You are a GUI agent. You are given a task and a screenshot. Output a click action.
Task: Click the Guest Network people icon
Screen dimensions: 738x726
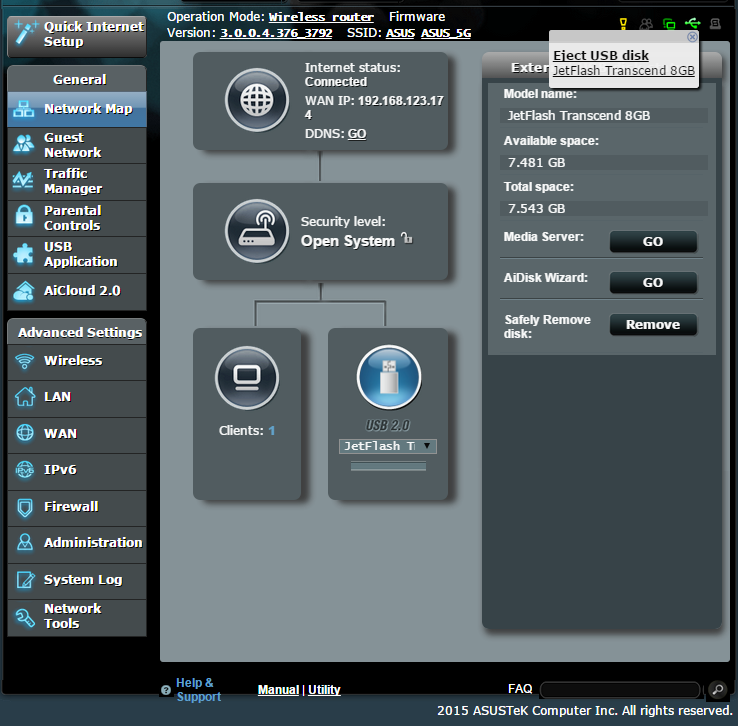point(24,144)
